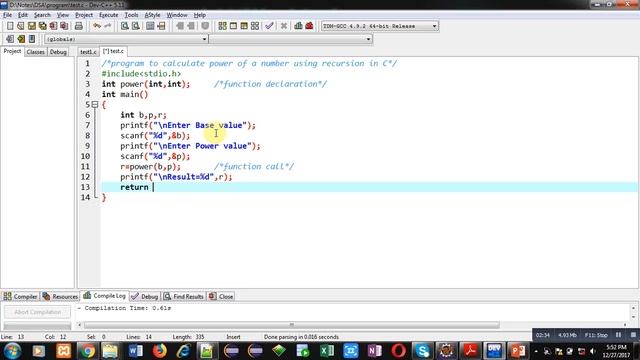
Task: Click the Debug checkmark icon
Action: [269, 26]
